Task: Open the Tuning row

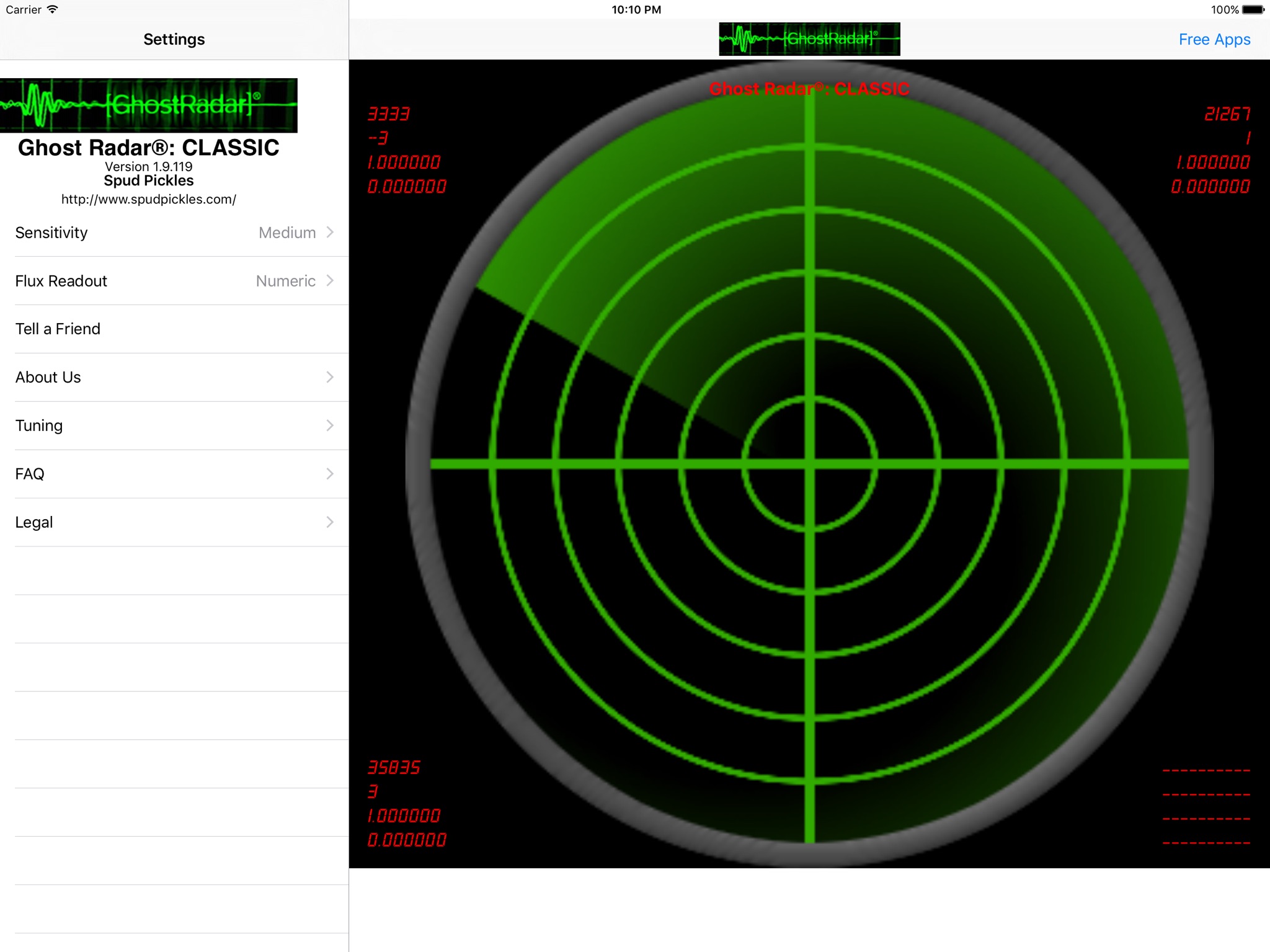Action: pos(174,426)
